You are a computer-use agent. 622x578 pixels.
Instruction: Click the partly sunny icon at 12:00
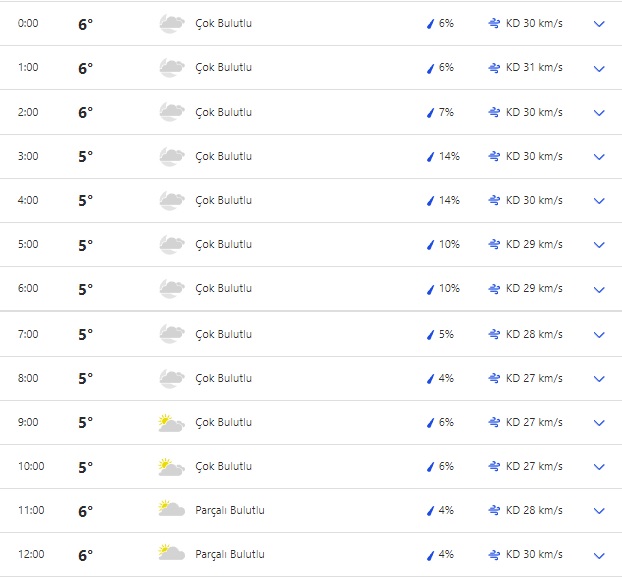click(x=171, y=554)
